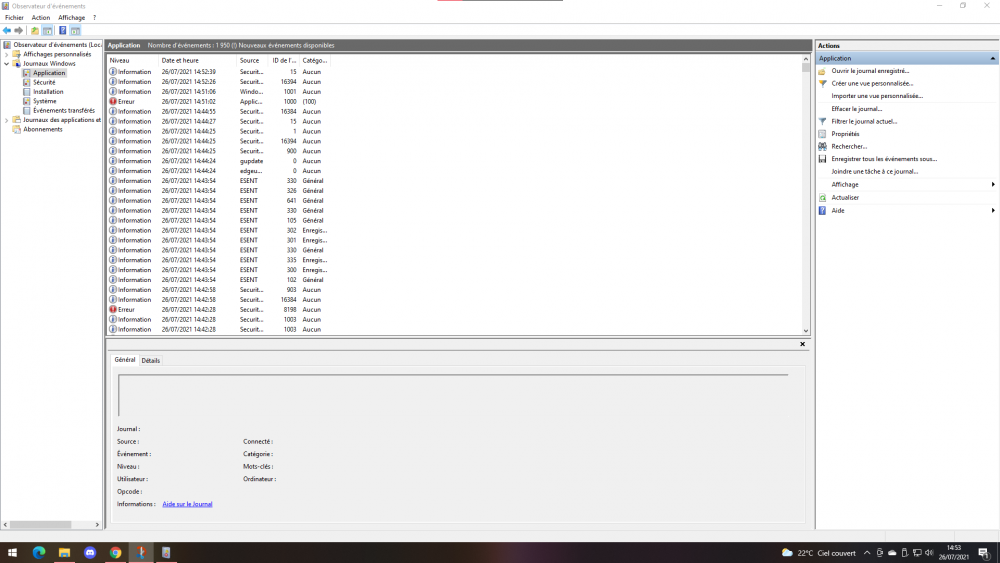Click the Filtrer le journal actuel funnel icon

823,121
